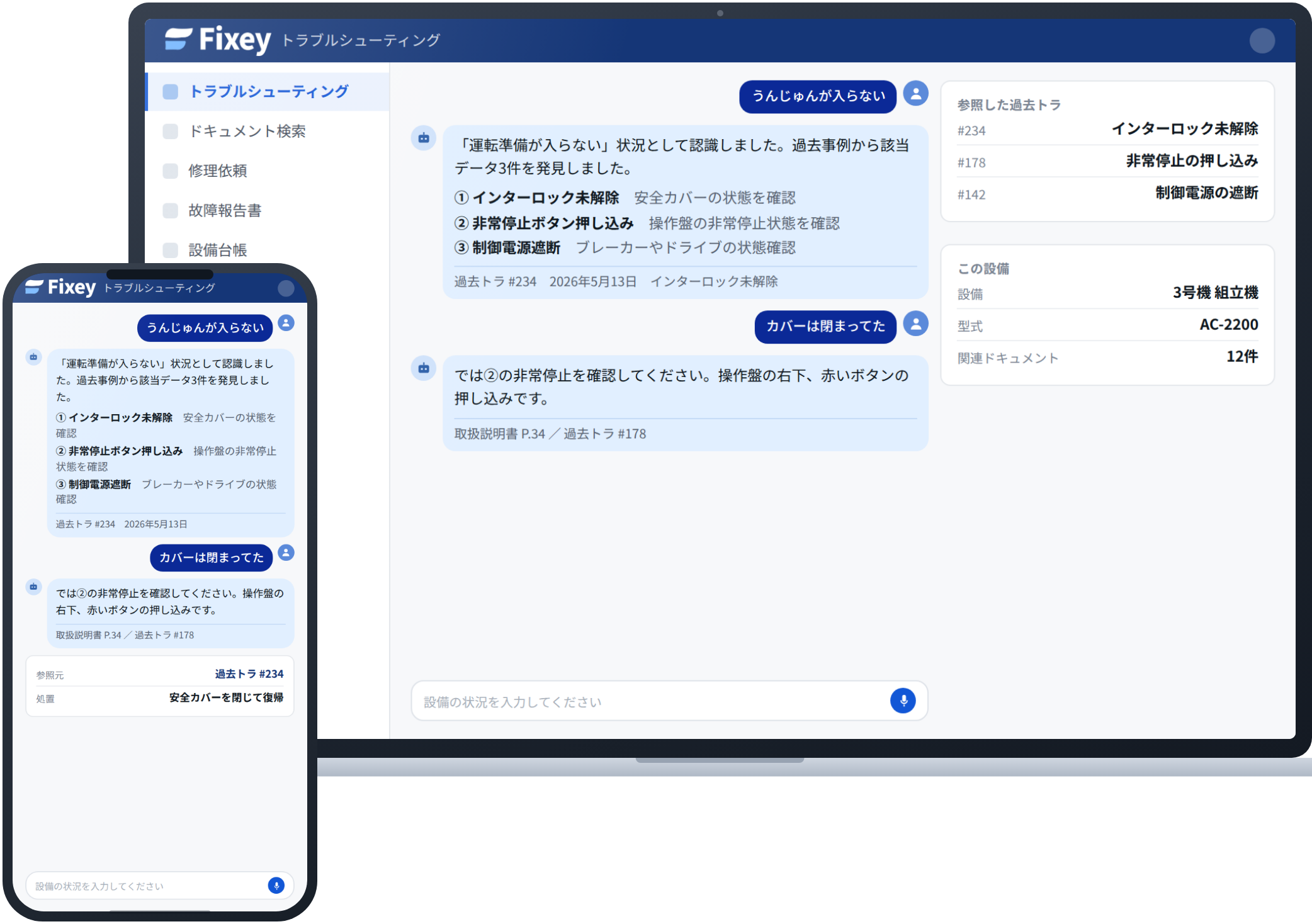Click user avatar beside phone 'カバーは閉まってた' message

(286, 553)
